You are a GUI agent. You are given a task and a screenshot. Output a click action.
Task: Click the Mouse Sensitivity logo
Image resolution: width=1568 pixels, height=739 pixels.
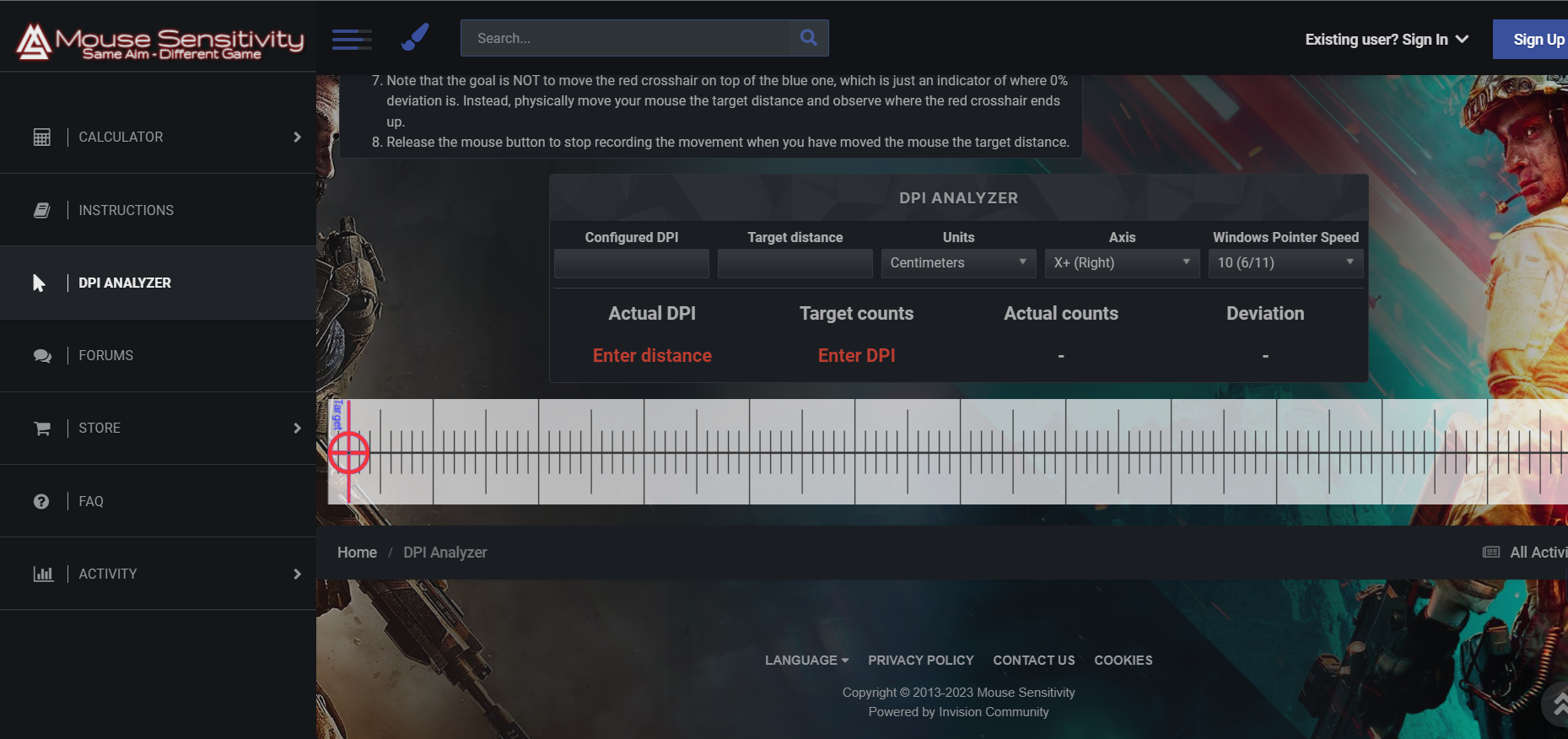159,40
